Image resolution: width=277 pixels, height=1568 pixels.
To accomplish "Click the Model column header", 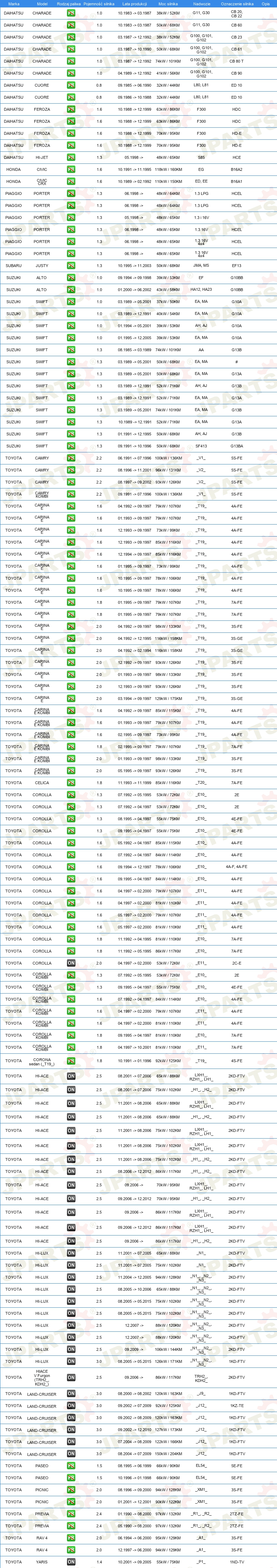I will tap(42, 4).
